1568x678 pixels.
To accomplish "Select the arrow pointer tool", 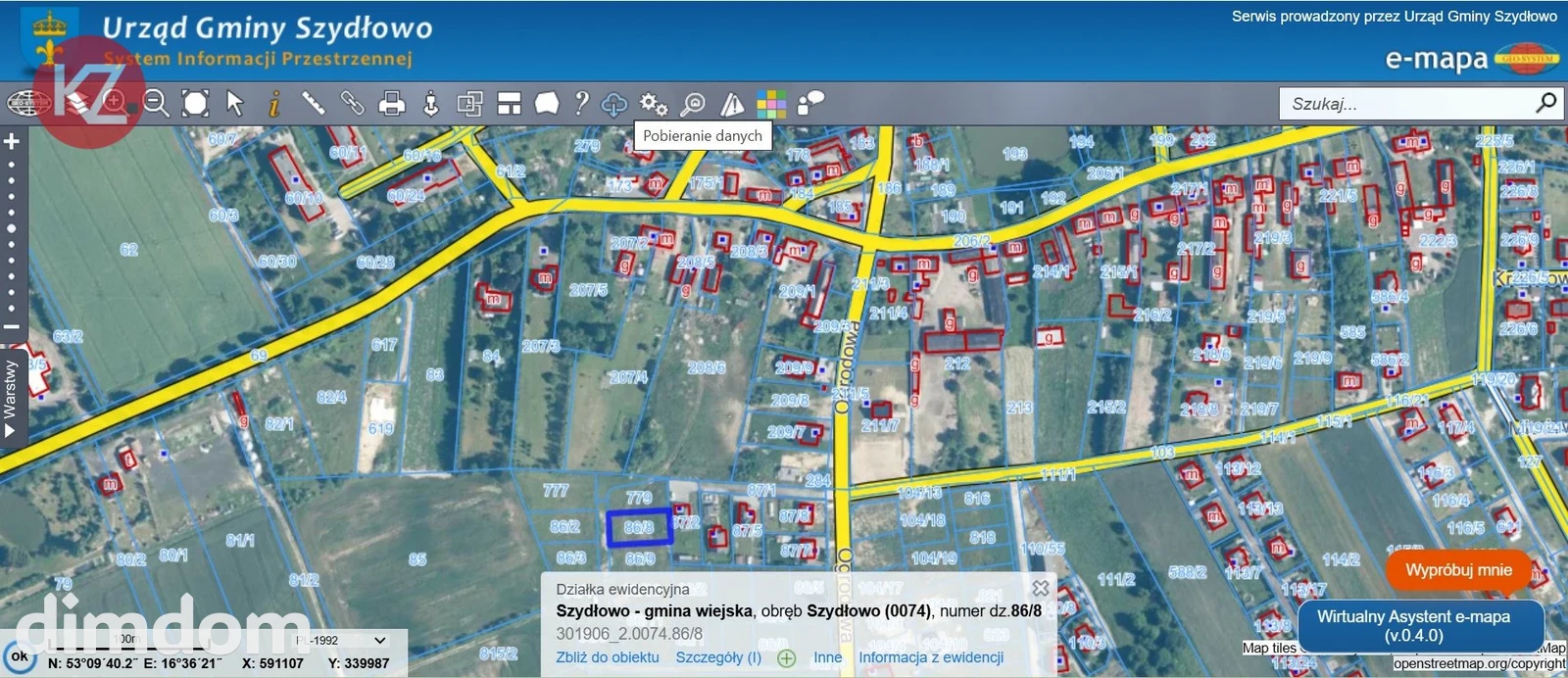I will click(x=234, y=103).
